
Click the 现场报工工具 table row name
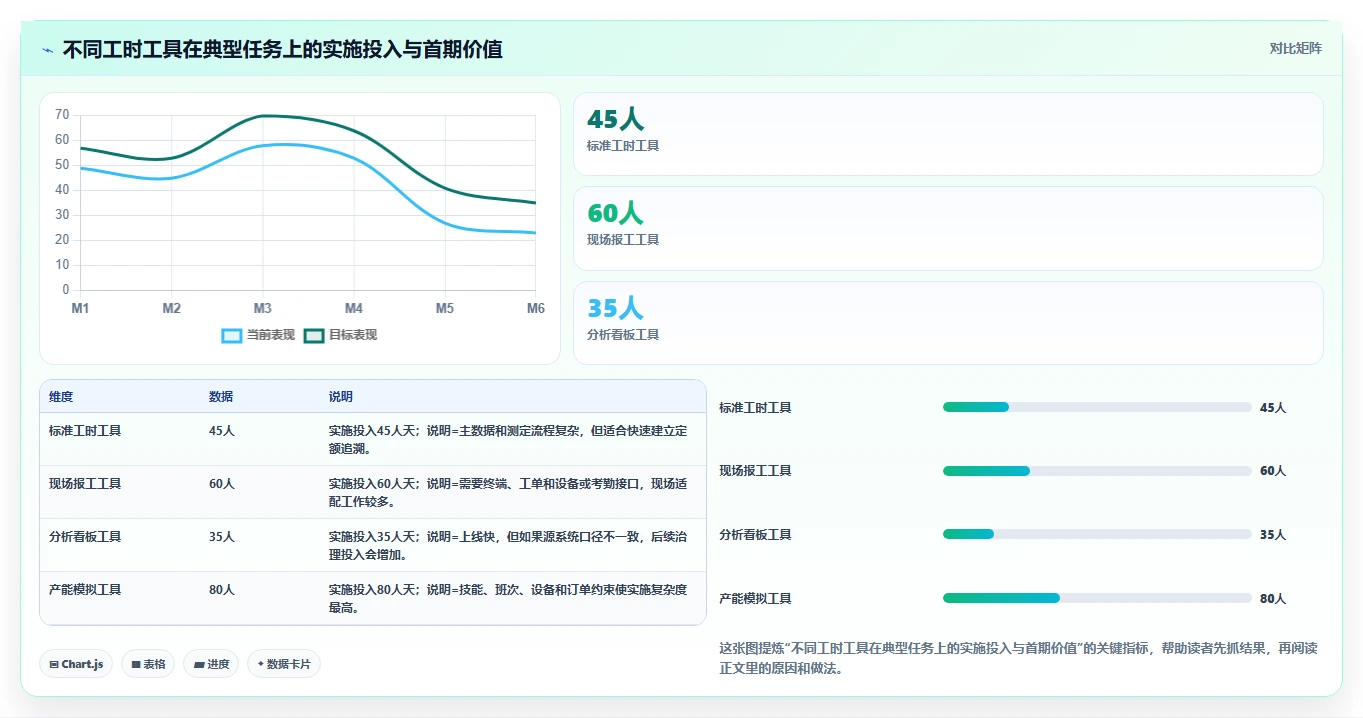(x=85, y=484)
